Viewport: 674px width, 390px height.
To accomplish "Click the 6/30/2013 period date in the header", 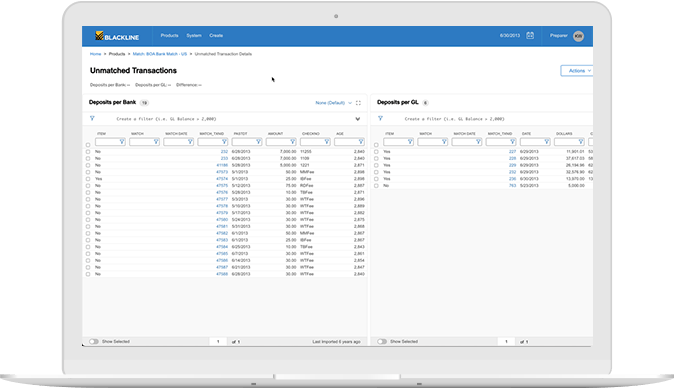I will point(510,36).
